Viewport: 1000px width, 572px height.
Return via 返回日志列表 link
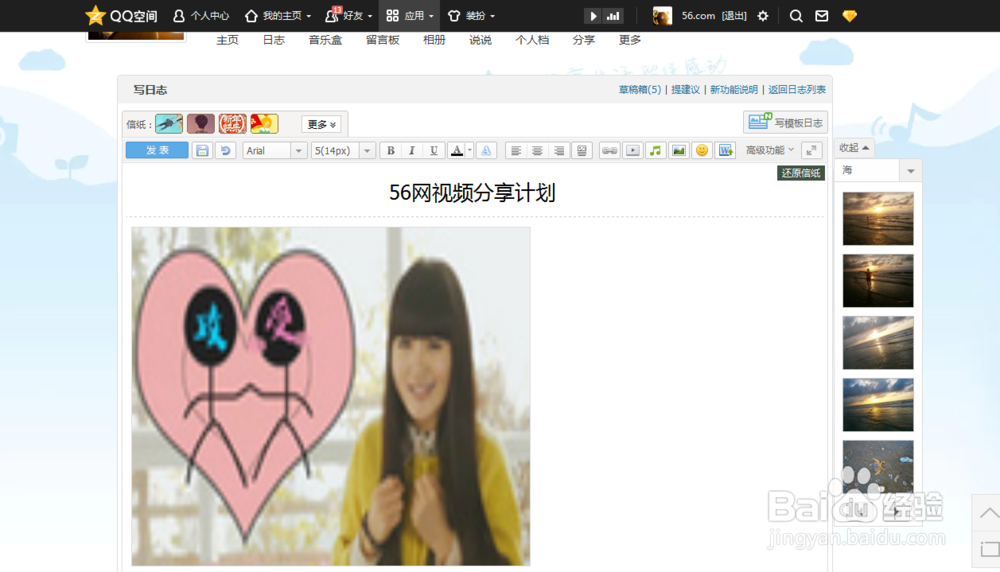coord(797,90)
